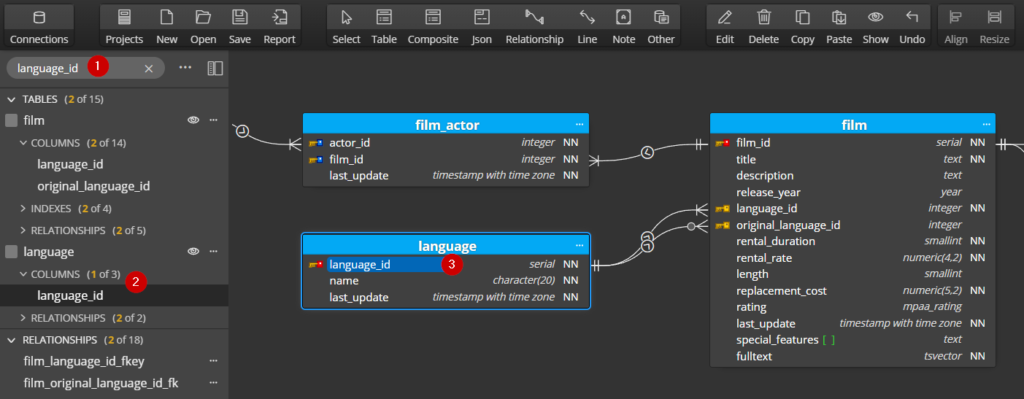Collapse language COLUMNS group
This screenshot has height=399, width=1024.
[x=24, y=274]
